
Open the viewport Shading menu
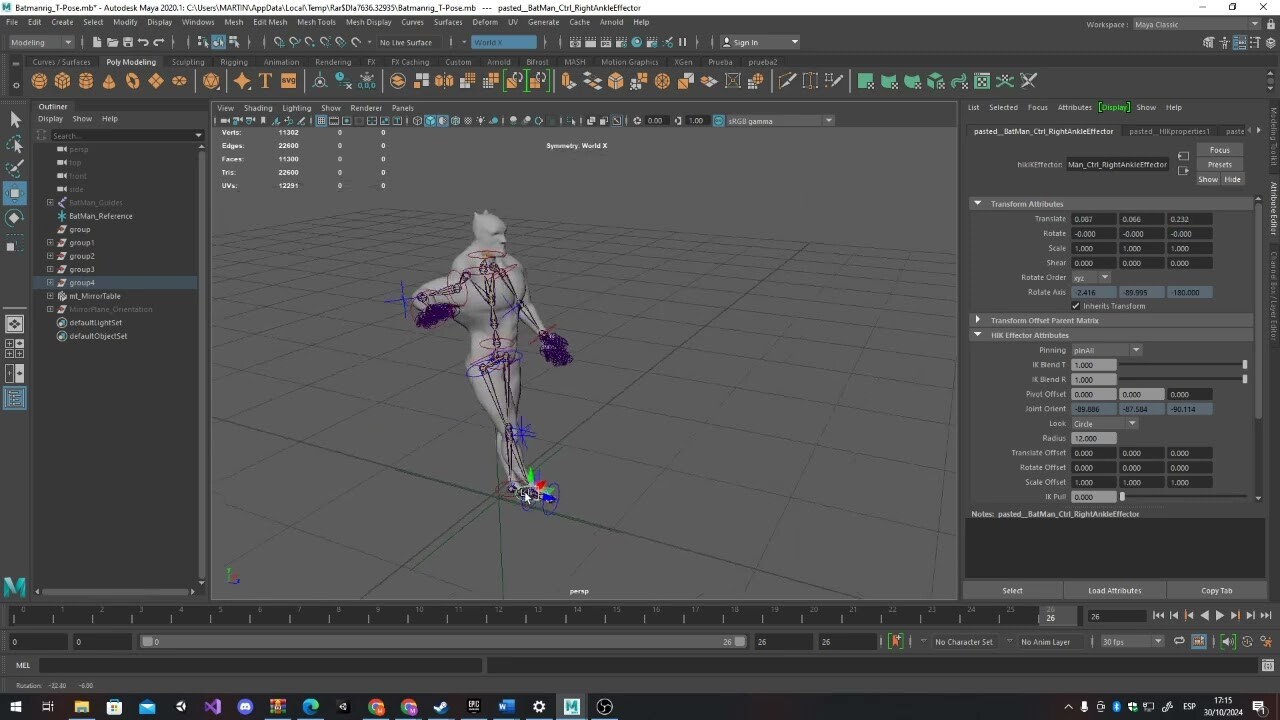click(258, 108)
